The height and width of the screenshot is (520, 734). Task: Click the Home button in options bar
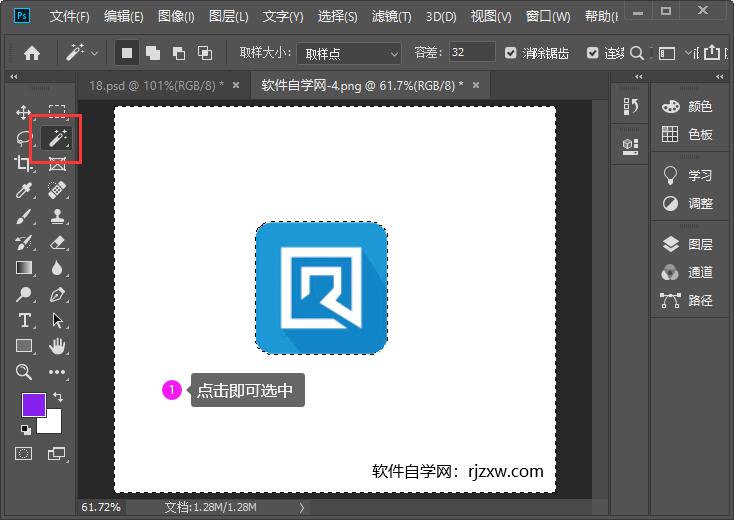[32, 53]
